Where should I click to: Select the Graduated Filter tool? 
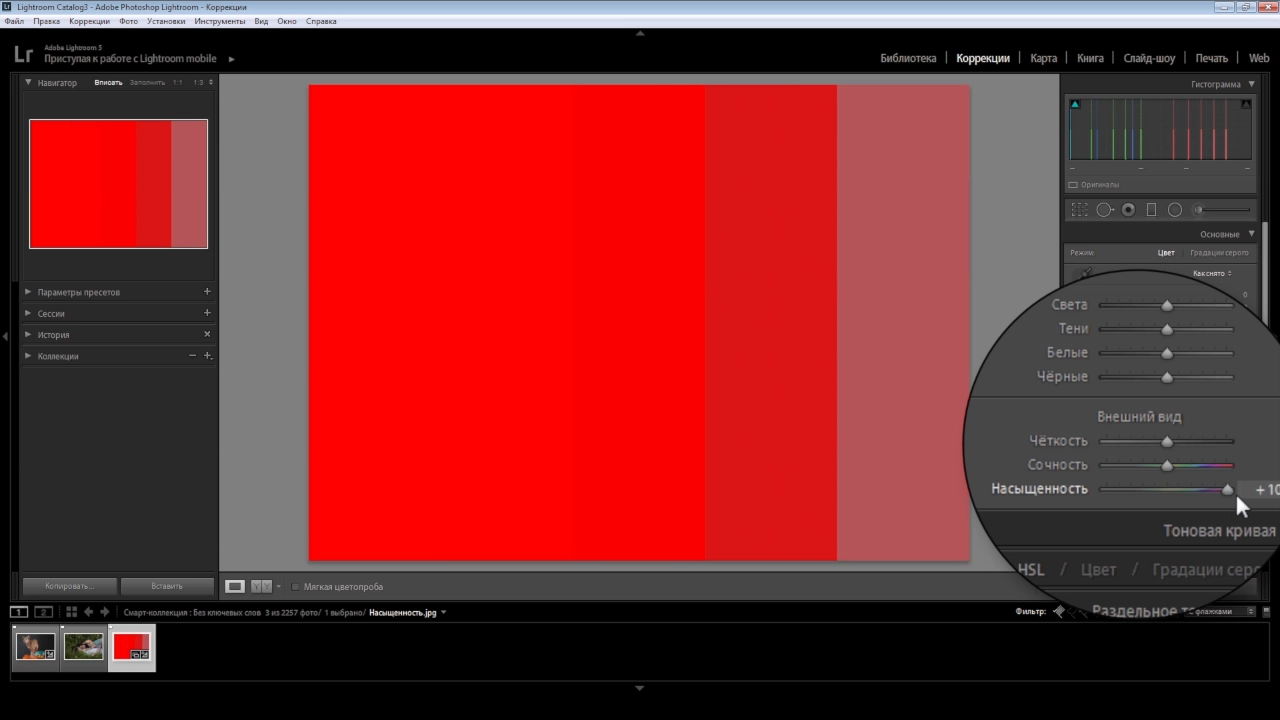1151,210
